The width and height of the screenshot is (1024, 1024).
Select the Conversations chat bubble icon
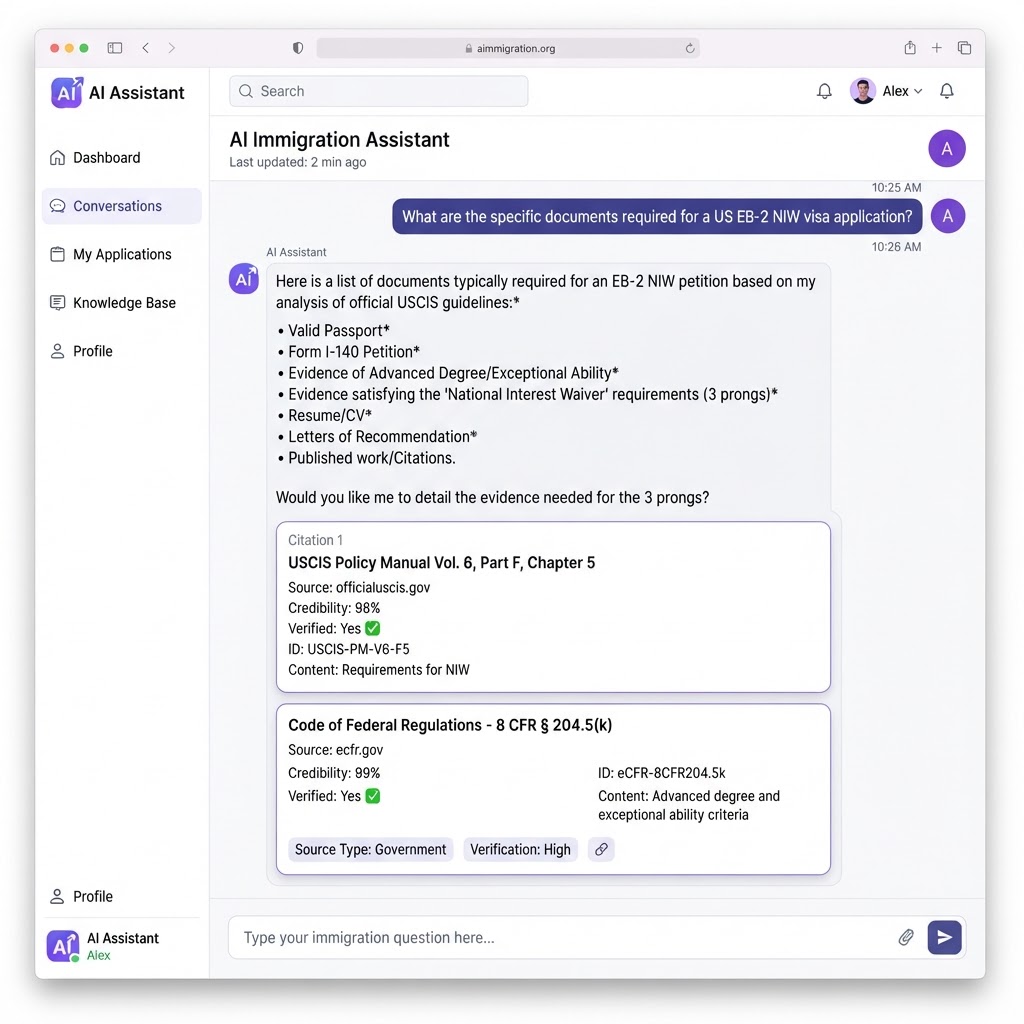(x=57, y=206)
